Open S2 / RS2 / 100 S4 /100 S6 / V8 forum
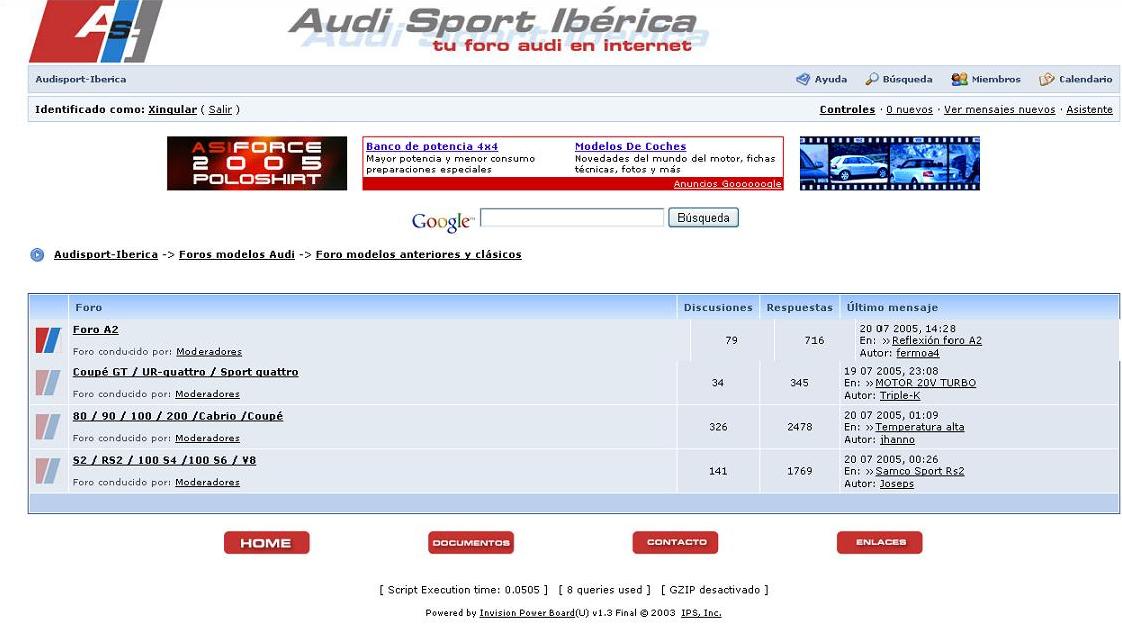 coord(165,461)
